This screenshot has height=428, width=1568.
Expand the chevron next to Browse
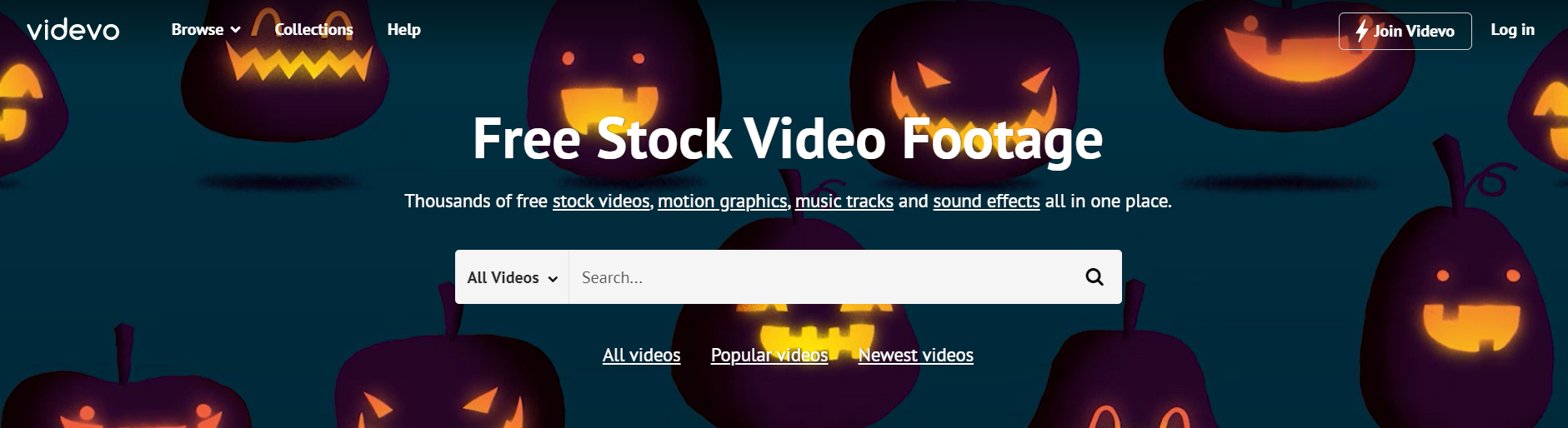pyautogui.click(x=236, y=30)
